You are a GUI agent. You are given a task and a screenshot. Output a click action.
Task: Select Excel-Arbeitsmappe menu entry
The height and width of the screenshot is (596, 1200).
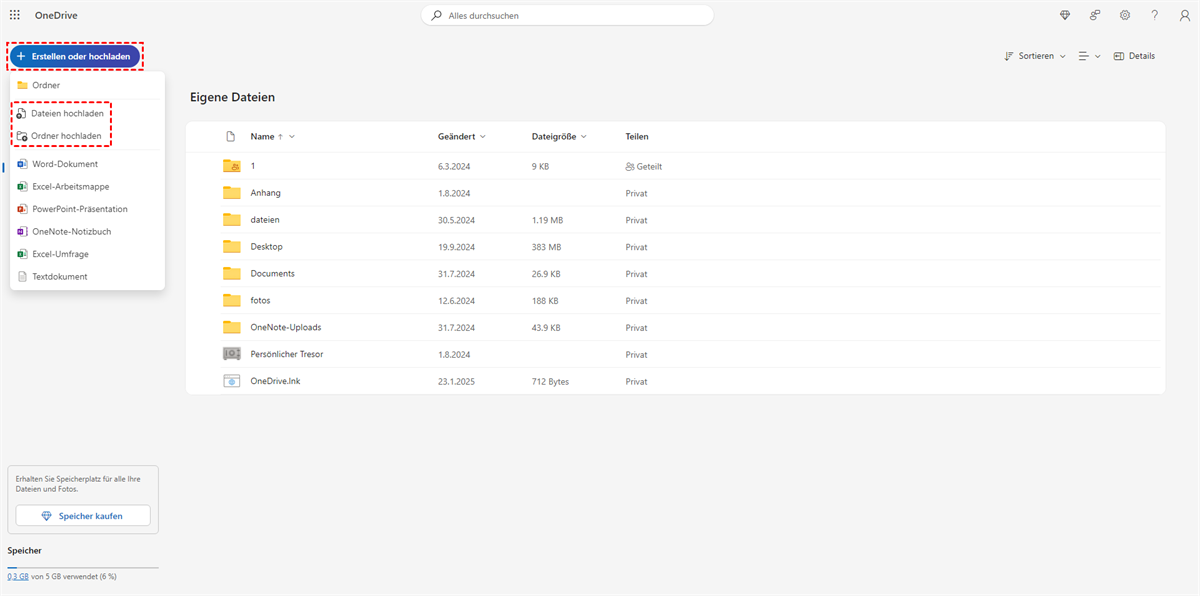point(70,186)
